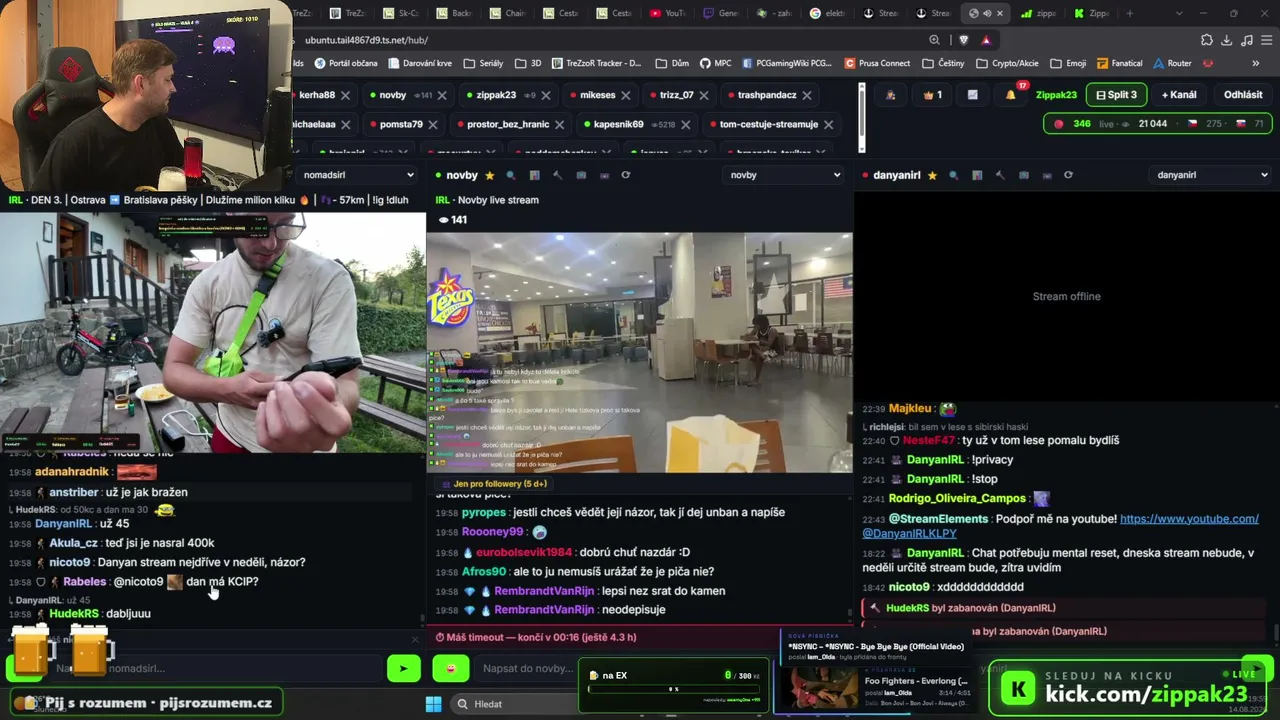Mute the audio on active browser tab
The height and width of the screenshot is (720, 1280).
point(986,13)
